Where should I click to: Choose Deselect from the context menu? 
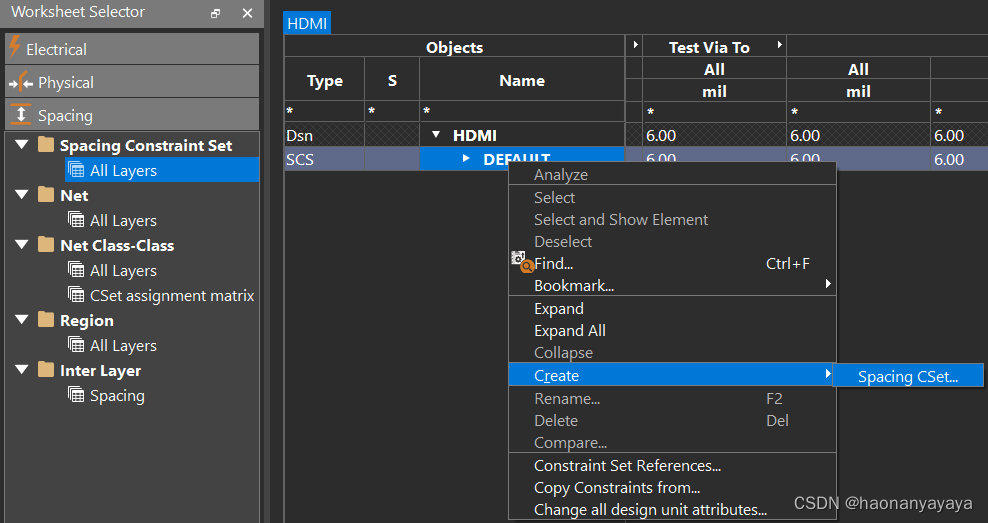[672, 241]
